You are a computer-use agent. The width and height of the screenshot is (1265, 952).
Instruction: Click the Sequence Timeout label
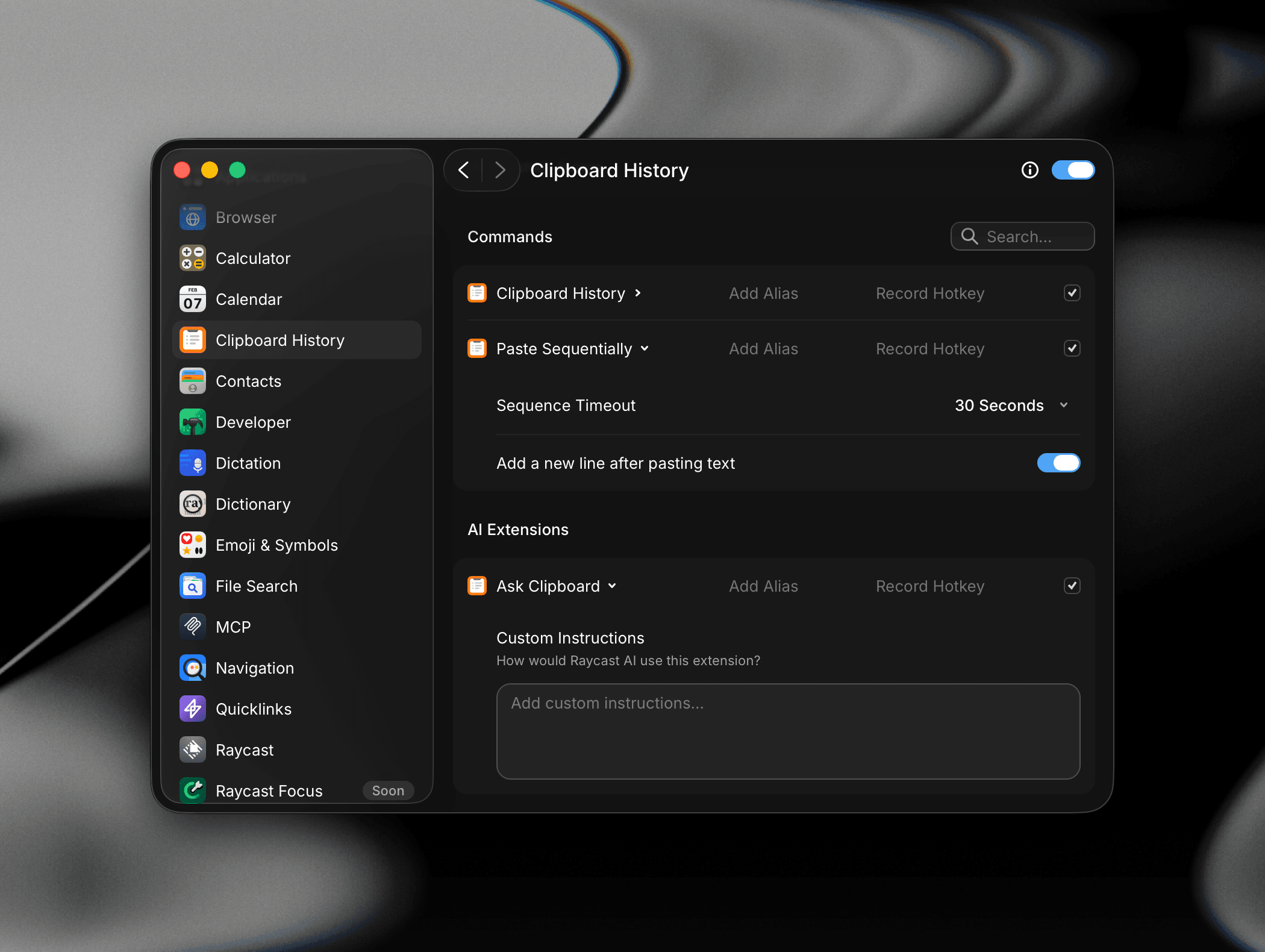pos(566,406)
